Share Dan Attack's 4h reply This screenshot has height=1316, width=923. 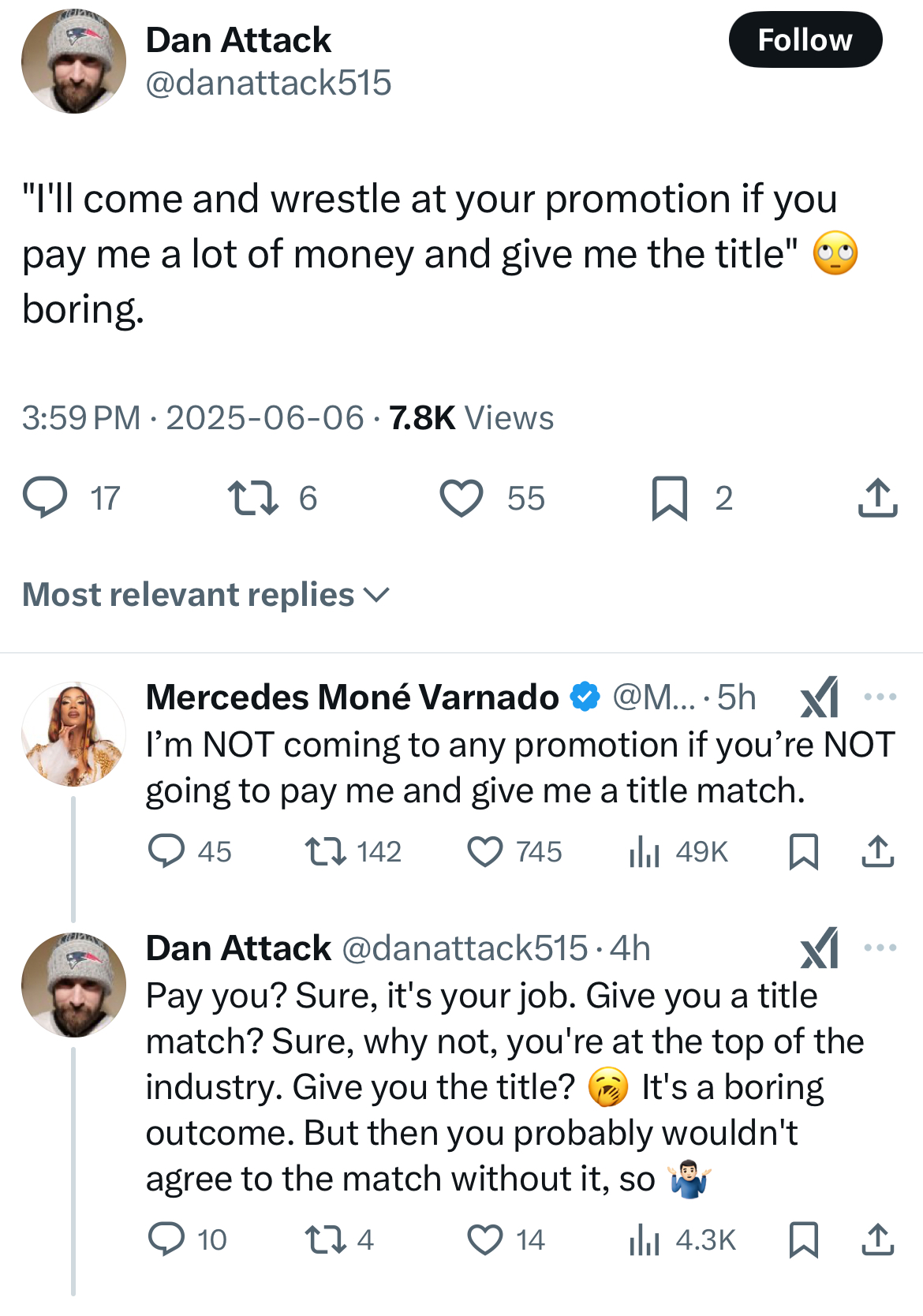[877, 1239]
